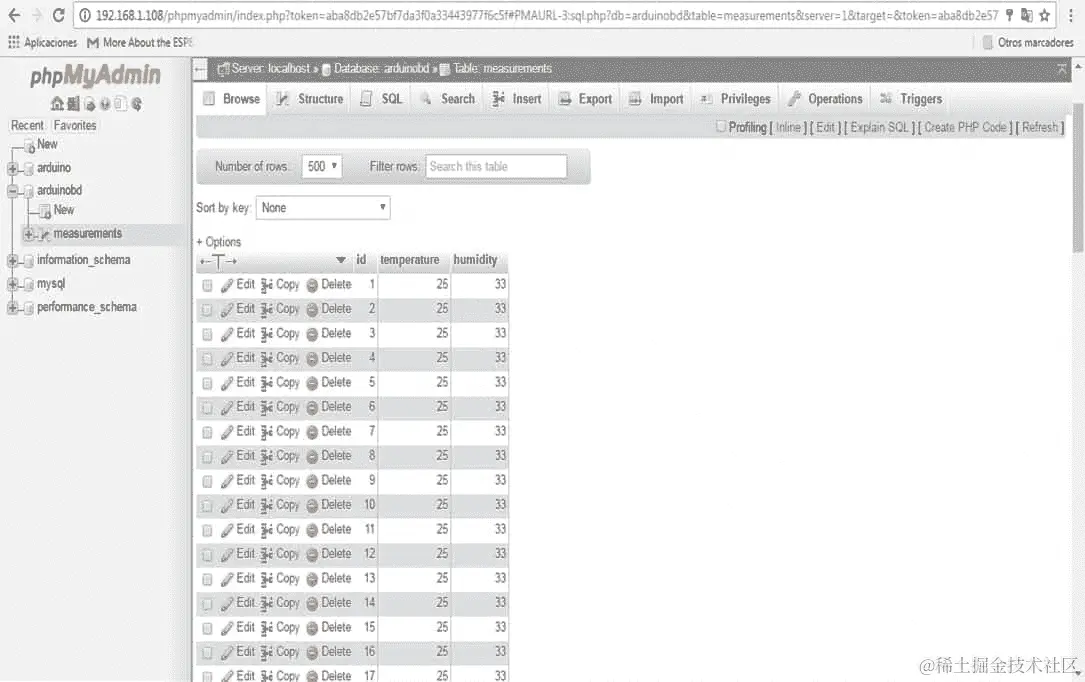Click the page-settings icon at breadcrumb right
This screenshot has width=1085, height=682.
(x=1061, y=68)
